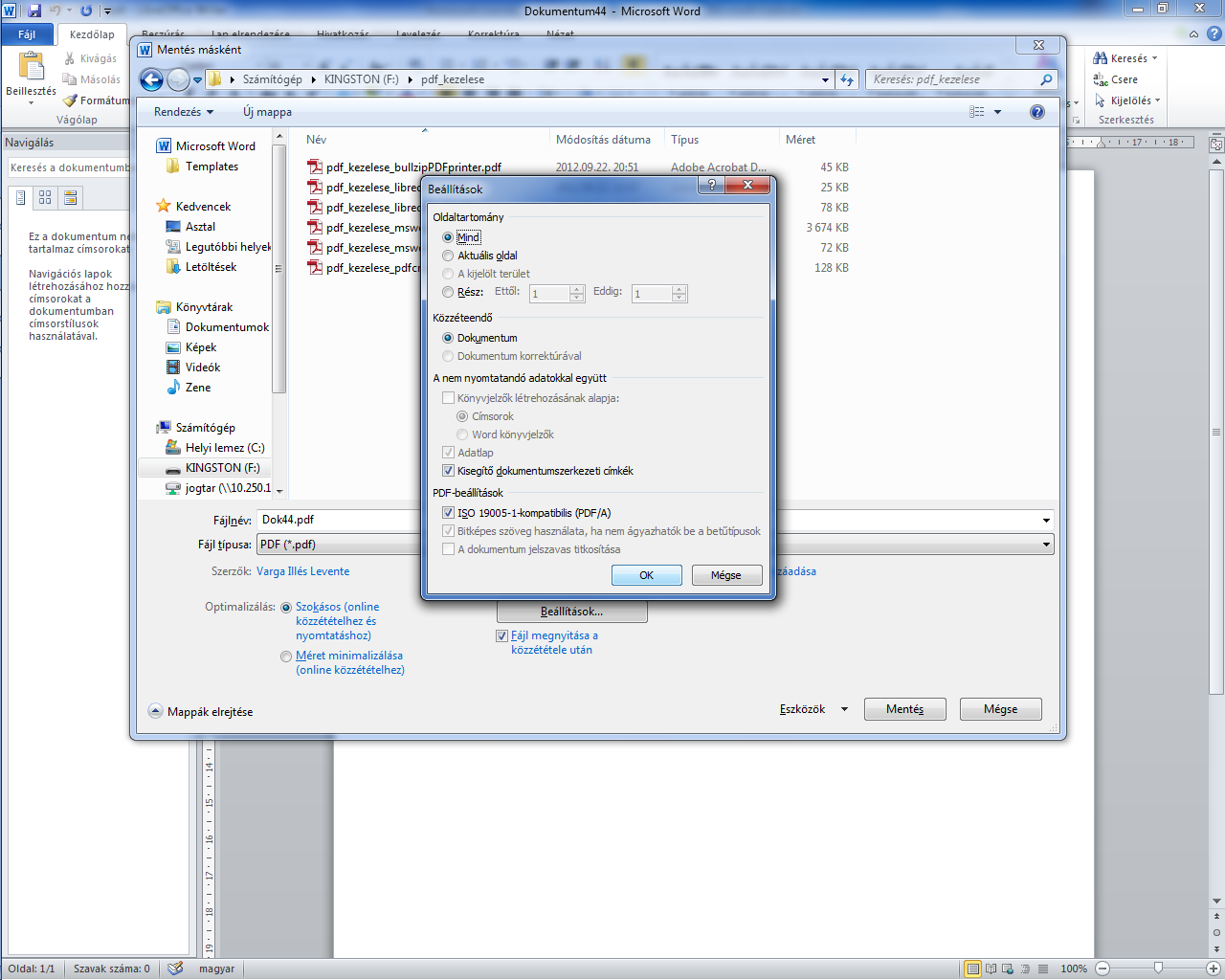Click the search results icon in Navigálás pane

click(70, 197)
